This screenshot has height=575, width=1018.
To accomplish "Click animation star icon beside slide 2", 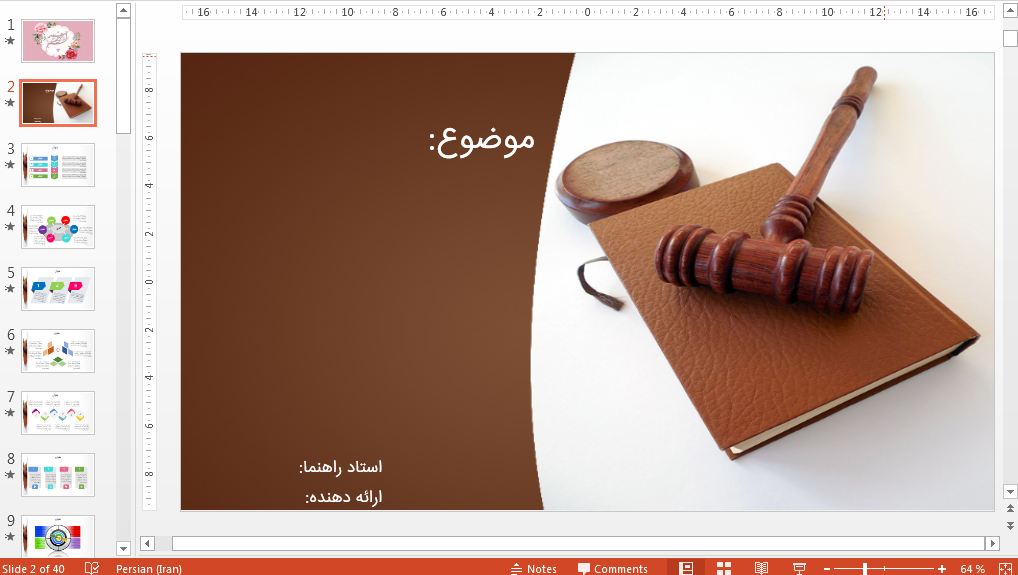I will coord(10,103).
